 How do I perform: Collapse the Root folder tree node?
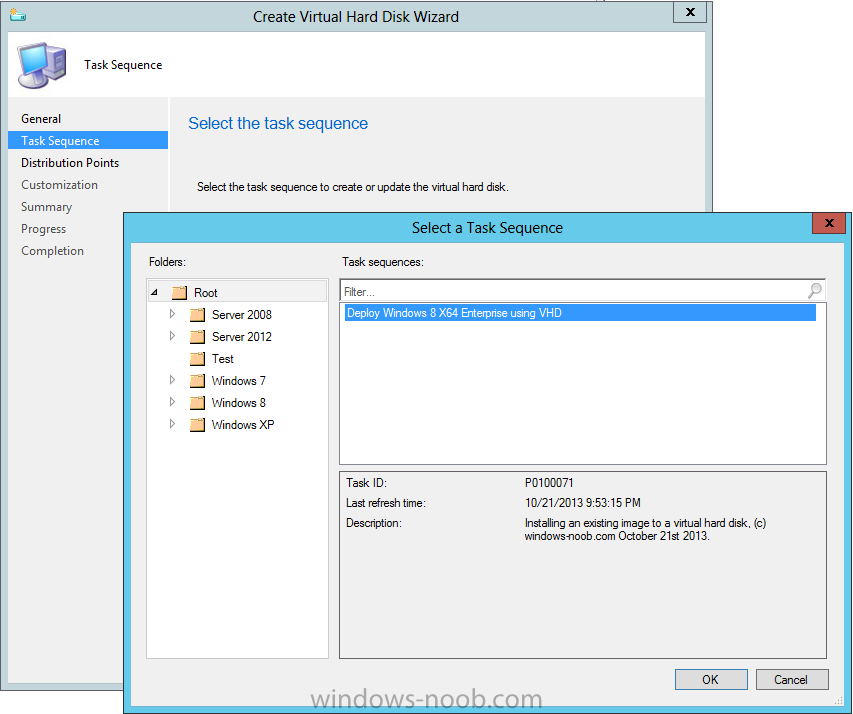[154, 292]
